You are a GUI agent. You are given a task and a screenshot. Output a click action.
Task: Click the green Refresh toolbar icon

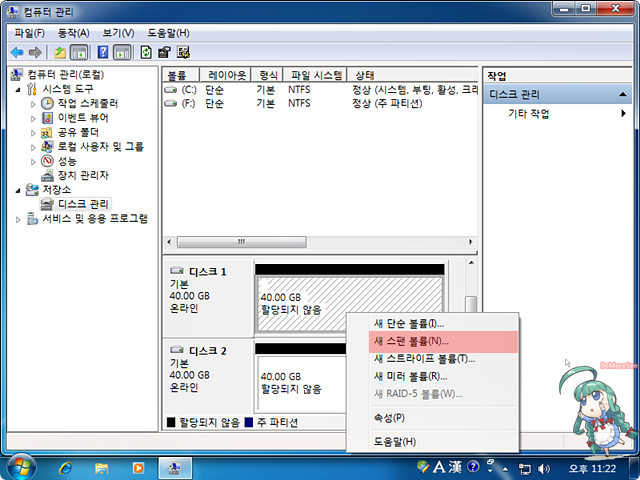point(147,52)
